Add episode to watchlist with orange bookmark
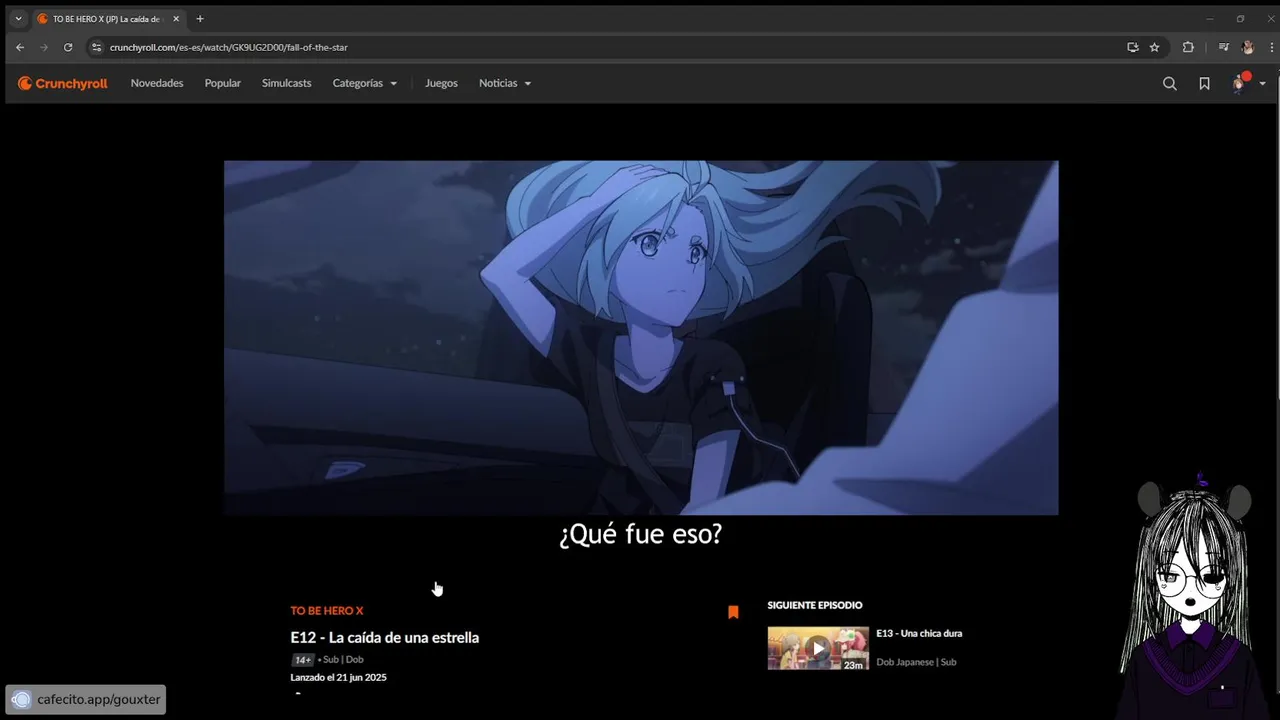Screen dimensions: 1280x720 [x=733, y=612]
